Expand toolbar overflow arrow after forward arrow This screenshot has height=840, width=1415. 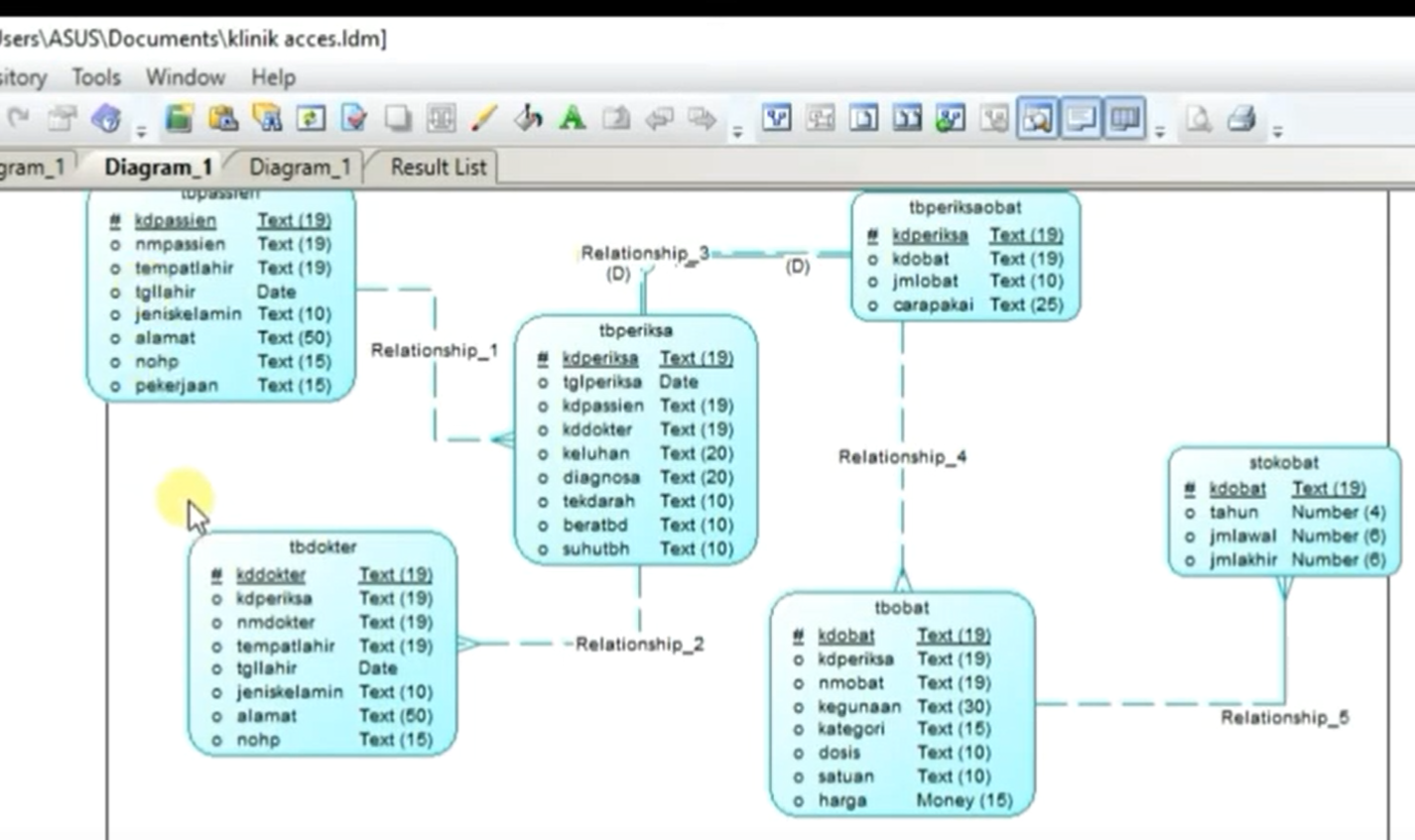click(x=737, y=131)
